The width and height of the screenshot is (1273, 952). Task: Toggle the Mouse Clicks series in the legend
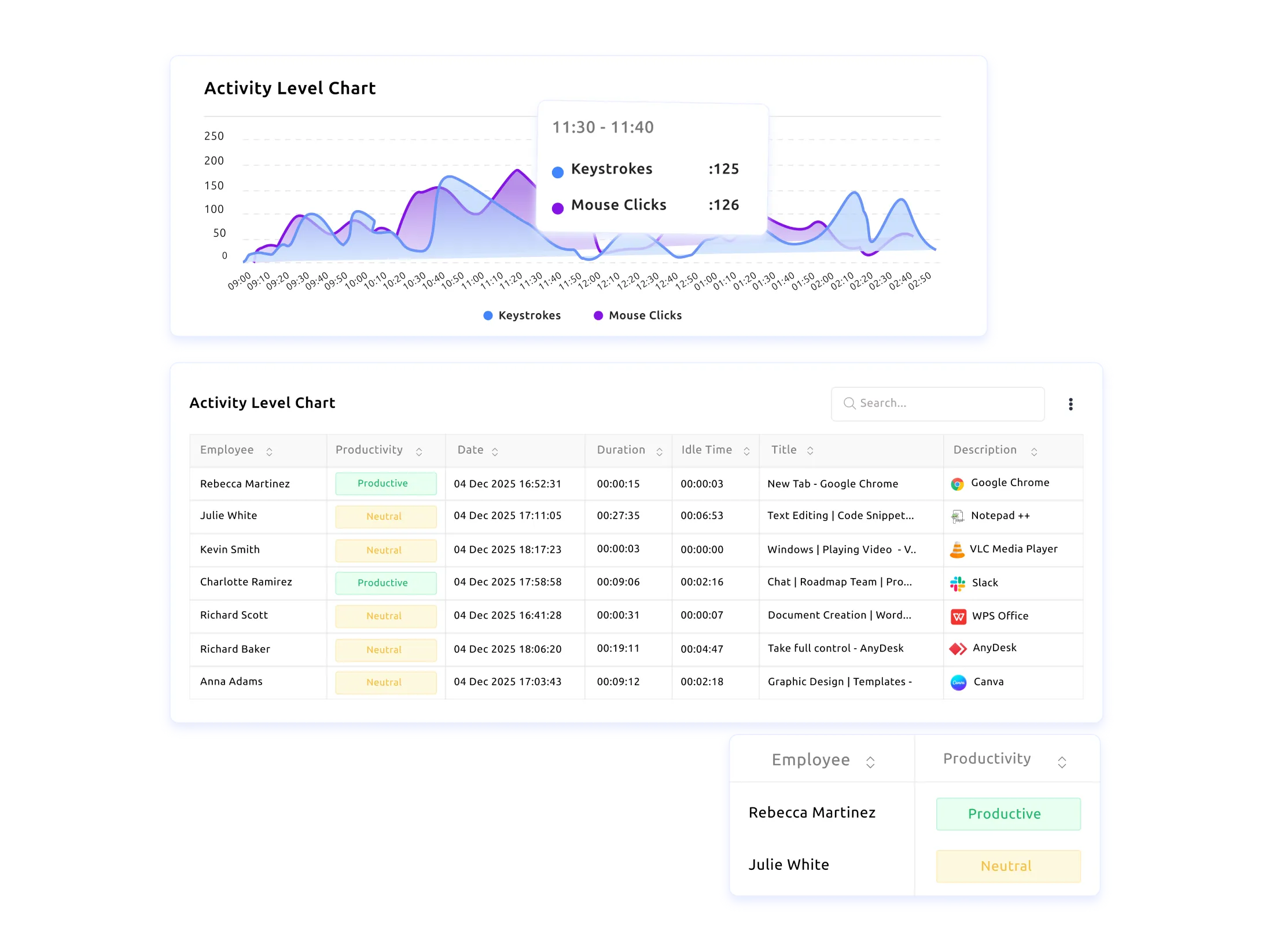pos(637,315)
